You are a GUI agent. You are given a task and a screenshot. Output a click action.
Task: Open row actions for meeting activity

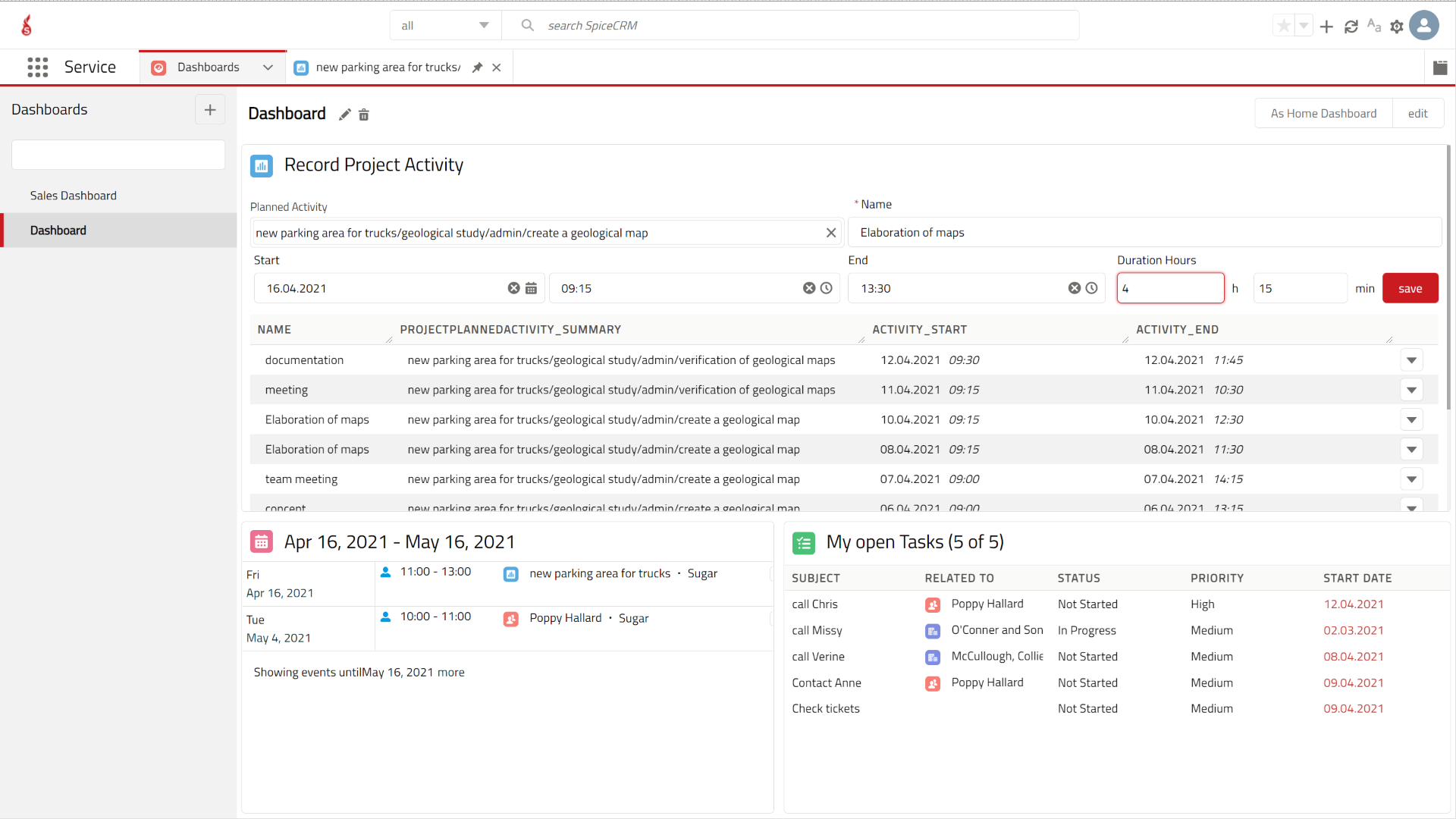point(1411,390)
